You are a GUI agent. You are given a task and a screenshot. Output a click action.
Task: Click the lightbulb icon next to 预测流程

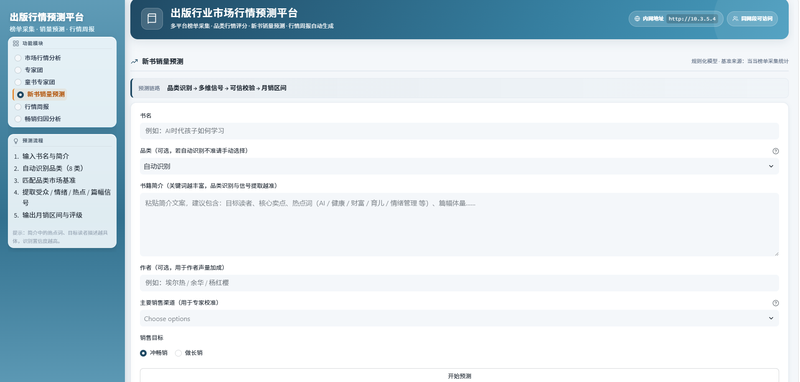16,140
